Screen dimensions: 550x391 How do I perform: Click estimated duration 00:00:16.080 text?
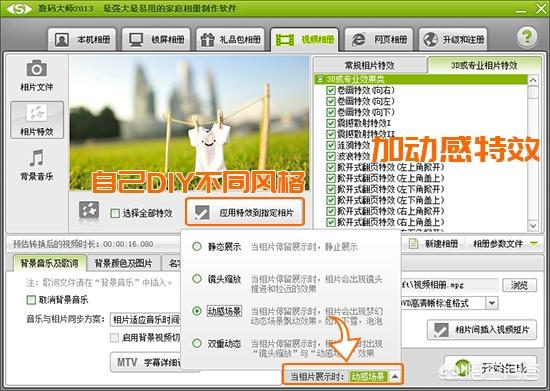(128, 244)
